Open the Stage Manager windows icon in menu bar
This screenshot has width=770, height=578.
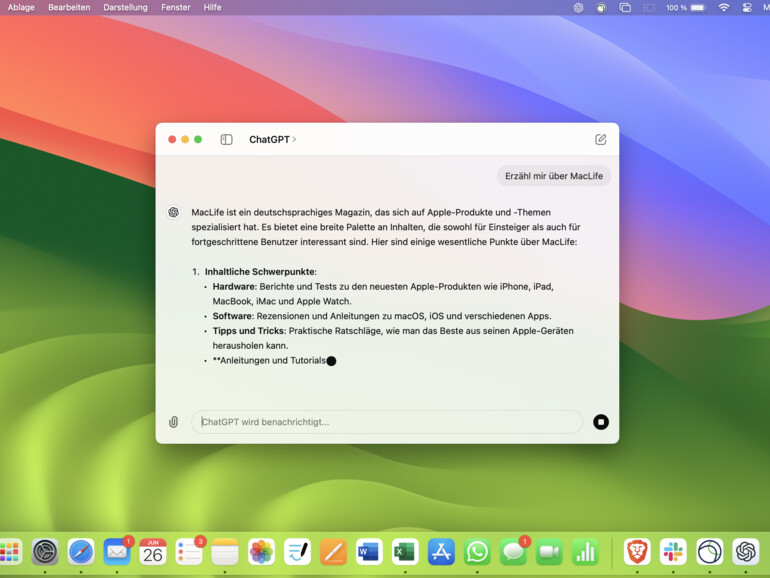625,7
